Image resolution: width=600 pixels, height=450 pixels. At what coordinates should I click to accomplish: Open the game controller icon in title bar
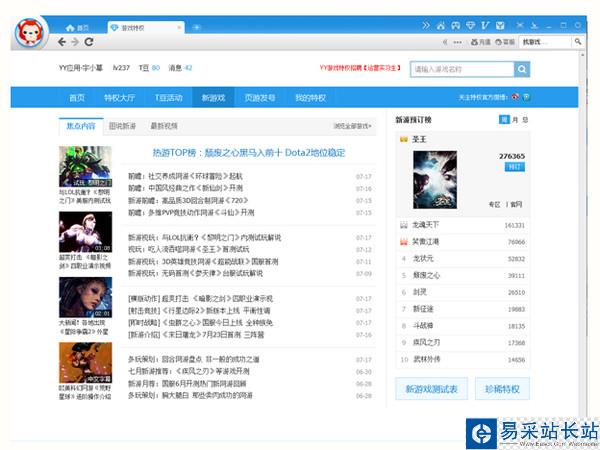[x=455, y=25]
